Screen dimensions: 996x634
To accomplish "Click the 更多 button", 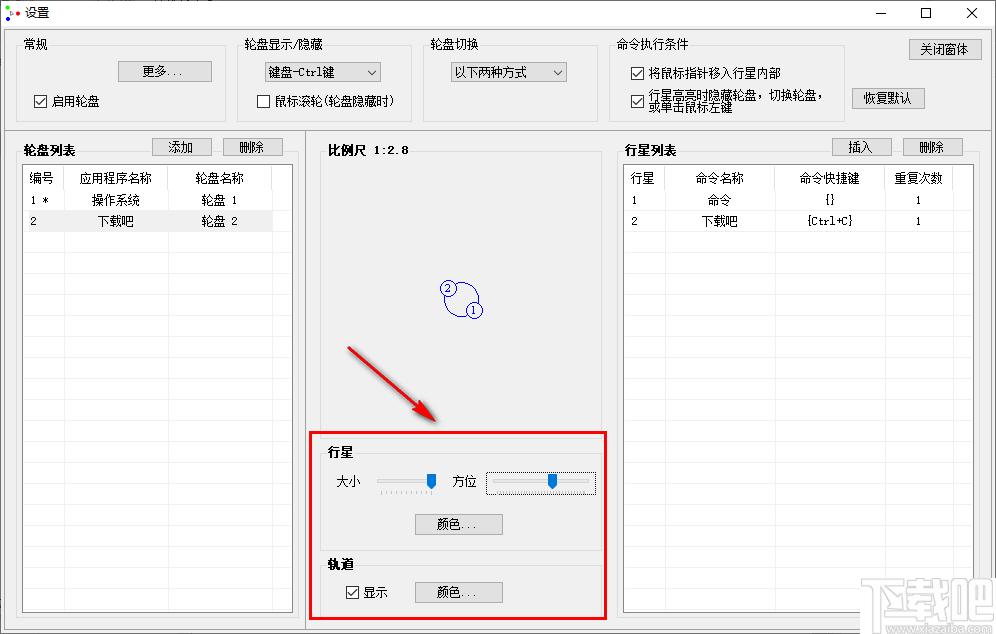I will point(164,71).
